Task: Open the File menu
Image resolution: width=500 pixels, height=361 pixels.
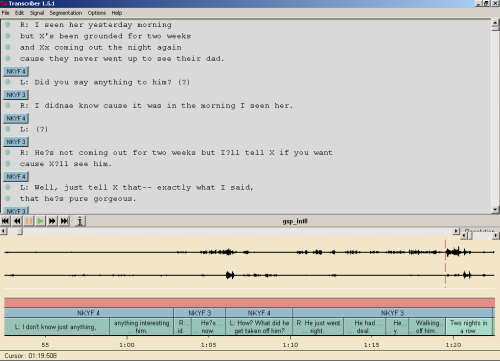Action: click(6, 13)
